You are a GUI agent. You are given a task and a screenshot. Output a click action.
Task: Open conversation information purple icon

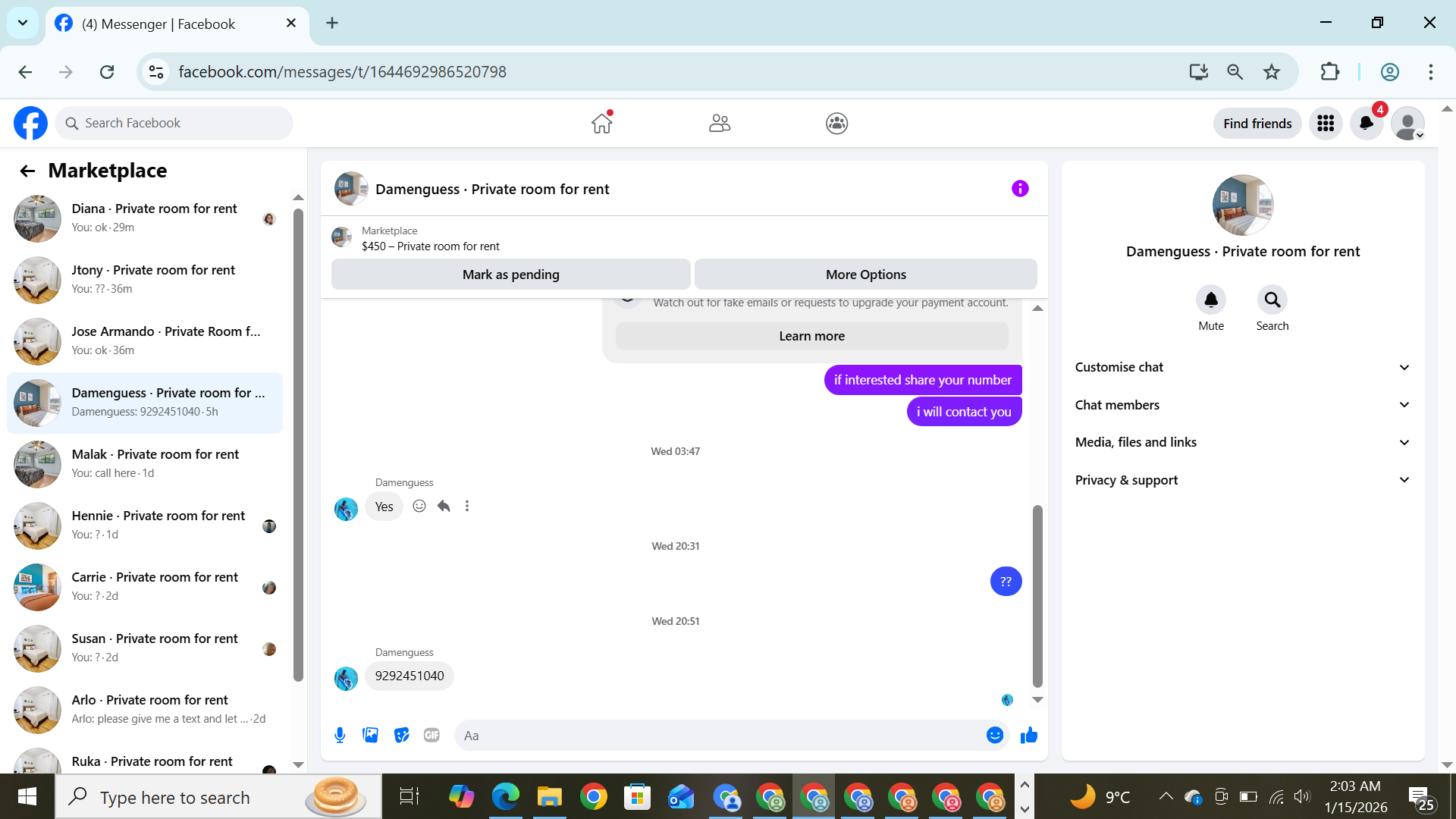pos(1020,189)
